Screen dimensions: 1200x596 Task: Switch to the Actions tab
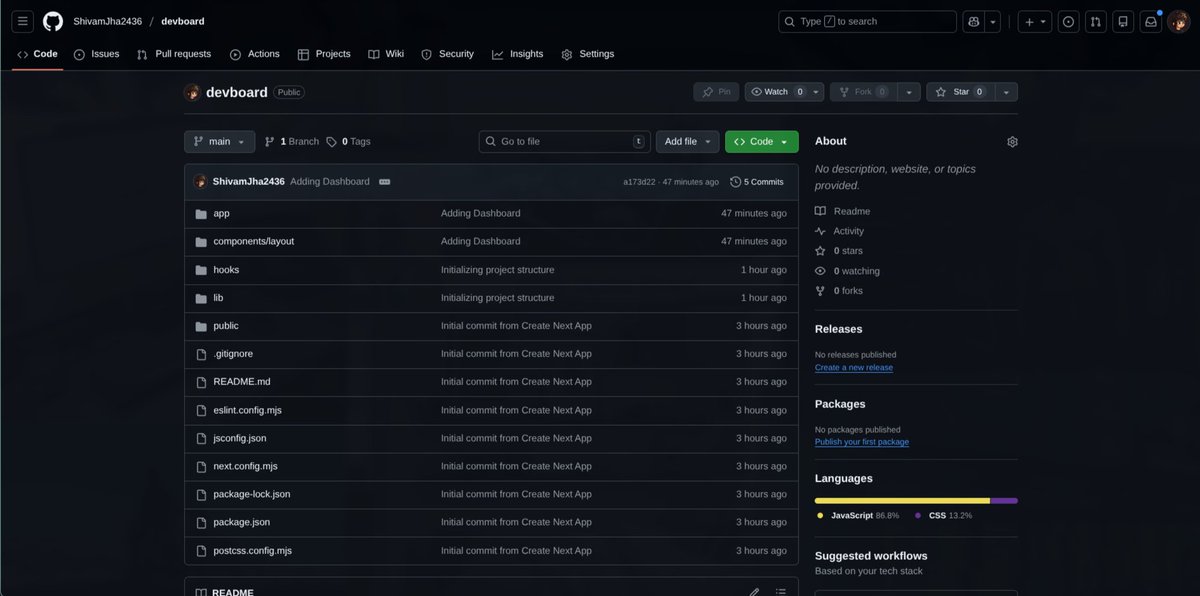[x=255, y=54]
